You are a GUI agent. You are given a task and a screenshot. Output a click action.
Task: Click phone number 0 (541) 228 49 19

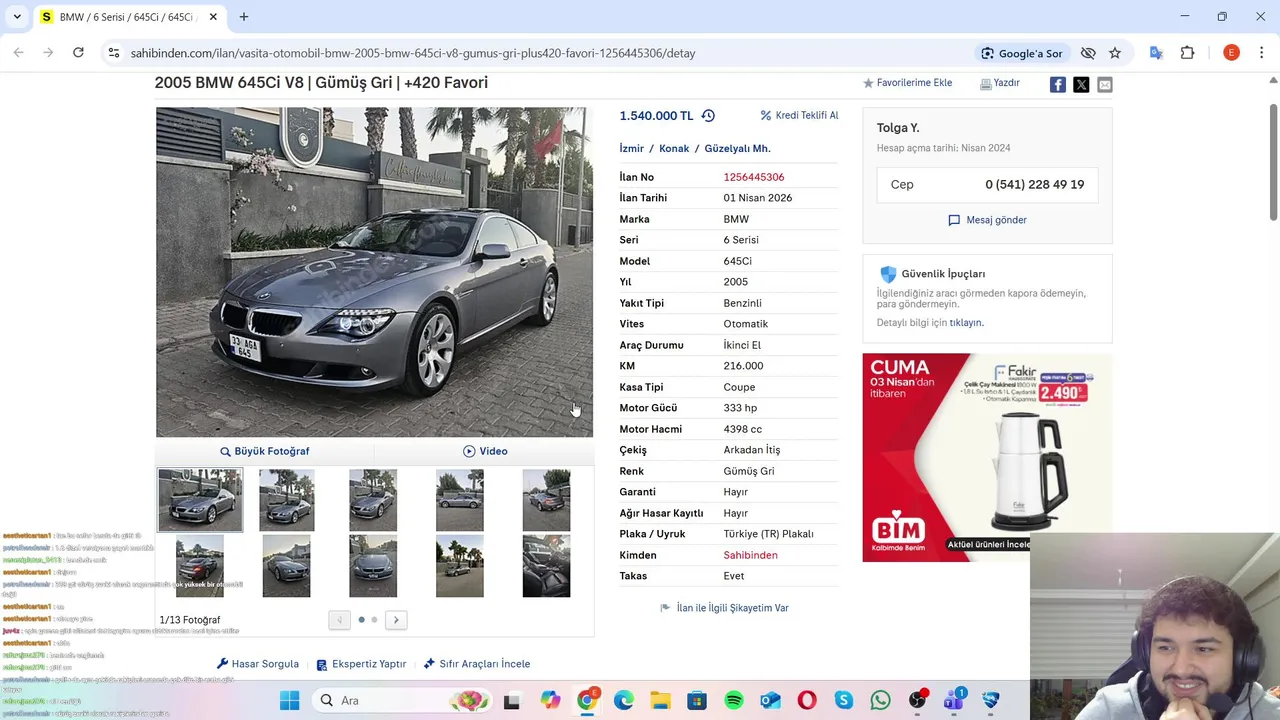[1034, 184]
